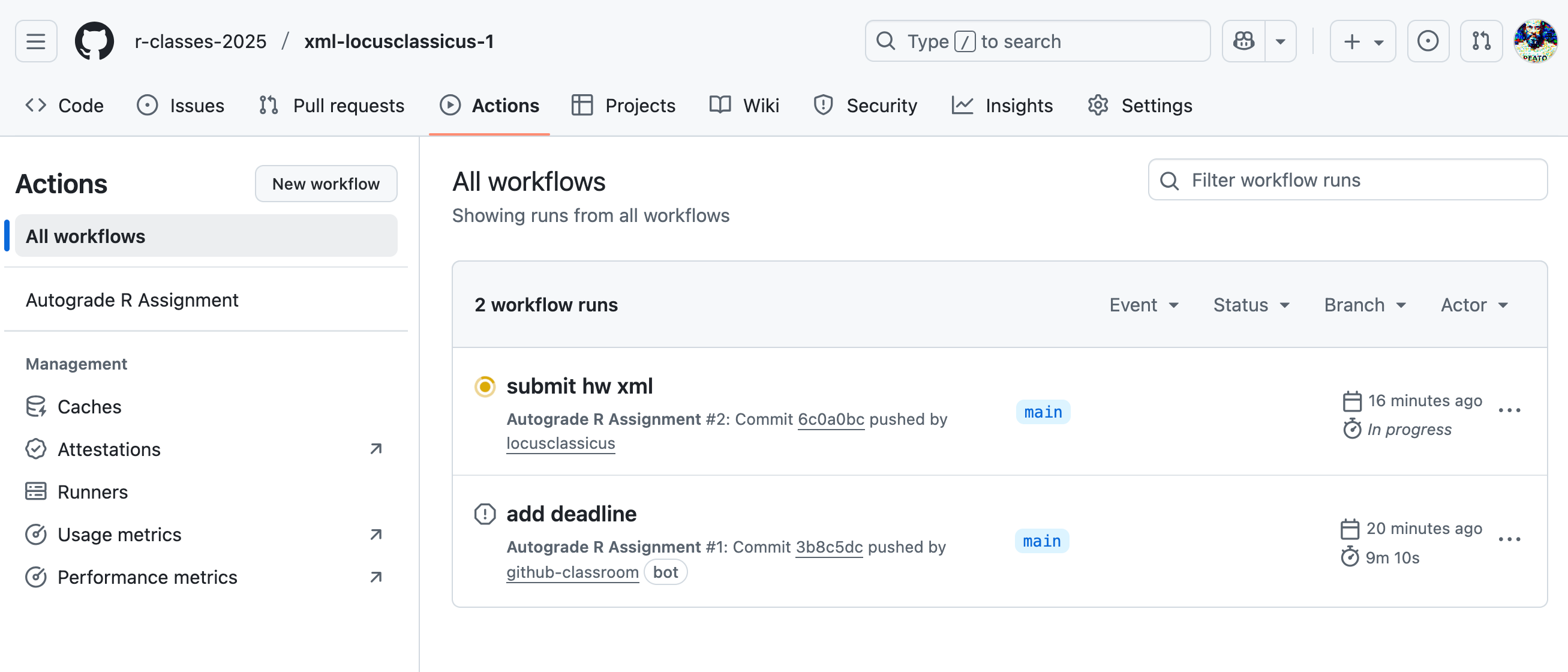Open the pull requests icon in header
This screenshot has width=1568, height=672.
pyautogui.click(x=1481, y=41)
